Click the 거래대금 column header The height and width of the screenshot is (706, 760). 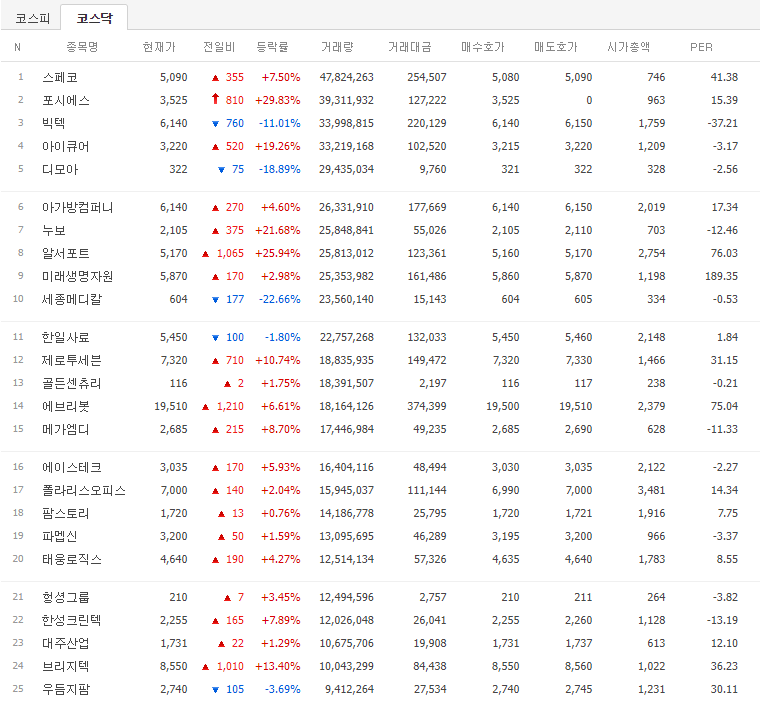410,47
